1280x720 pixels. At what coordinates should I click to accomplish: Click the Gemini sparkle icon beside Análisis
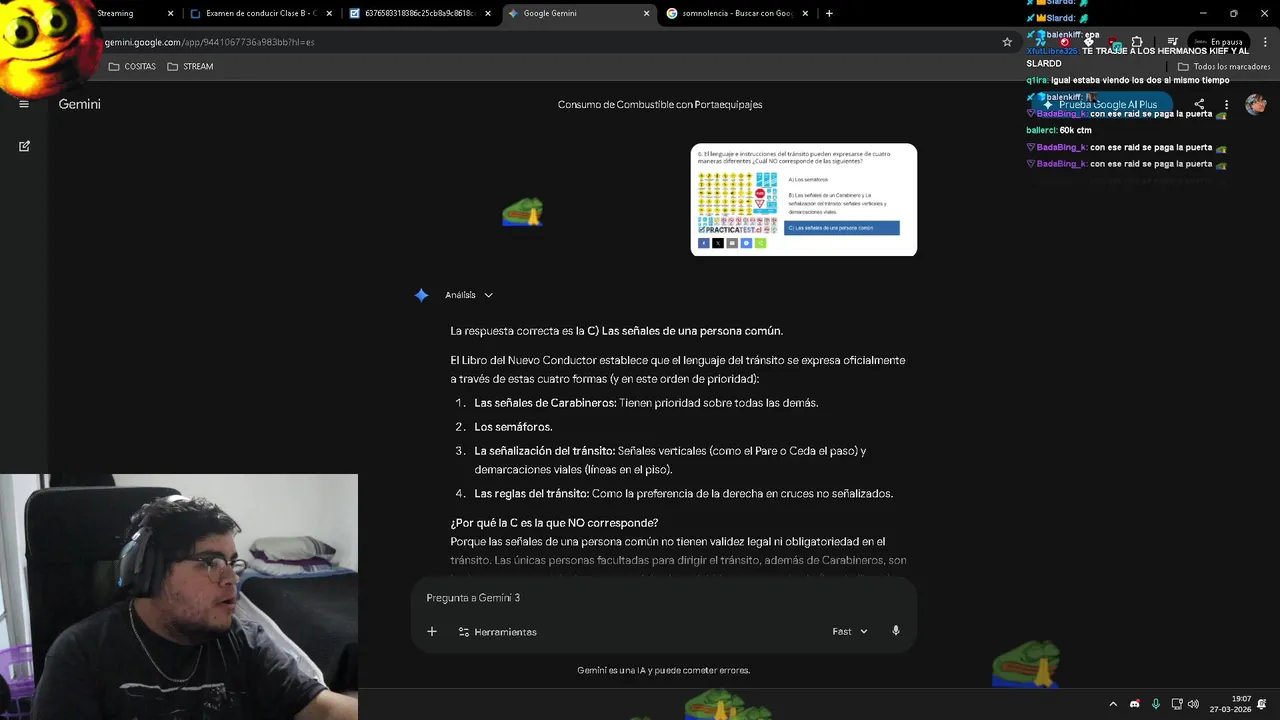click(x=422, y=295)
